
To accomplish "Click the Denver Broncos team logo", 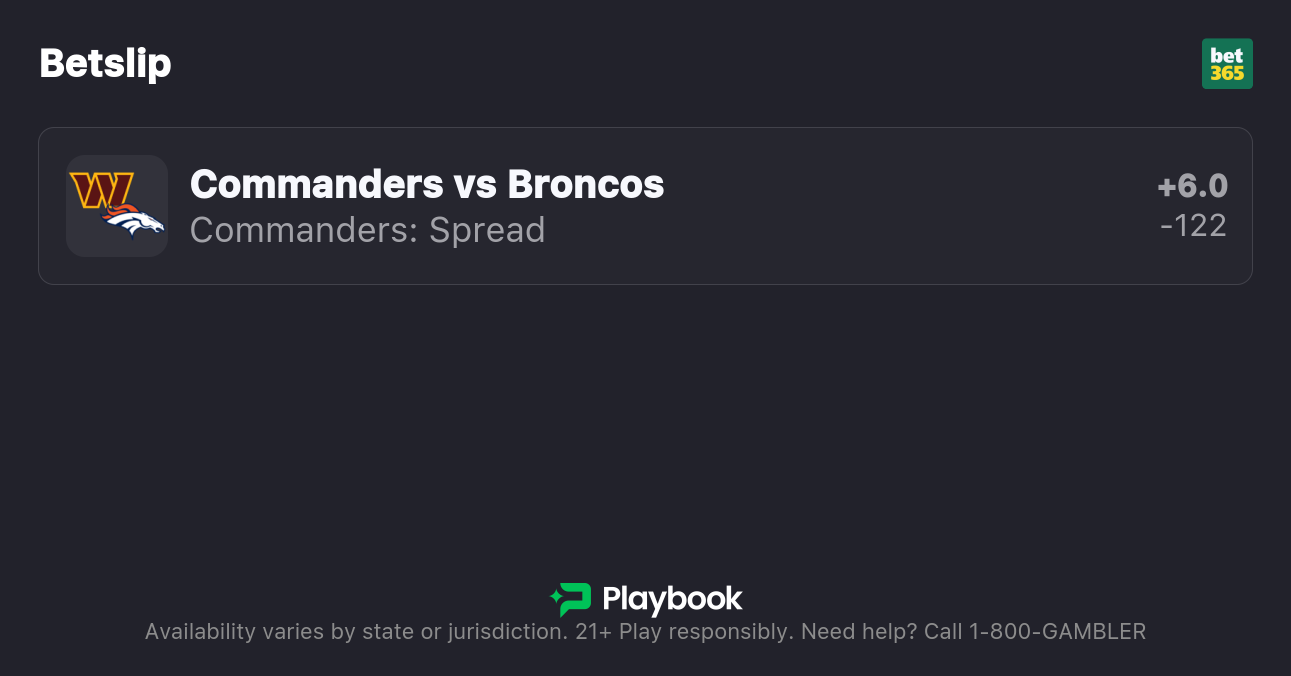I will pyautogui.click(x=134, y=223).
